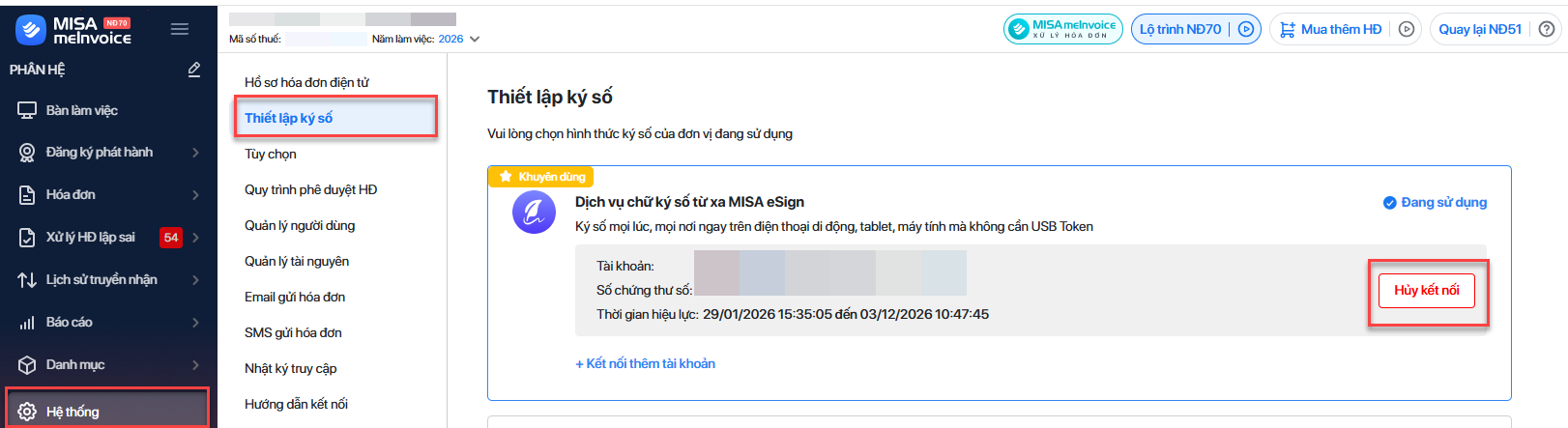Expand the Danh mục submenu chevron

coord(195,365)
